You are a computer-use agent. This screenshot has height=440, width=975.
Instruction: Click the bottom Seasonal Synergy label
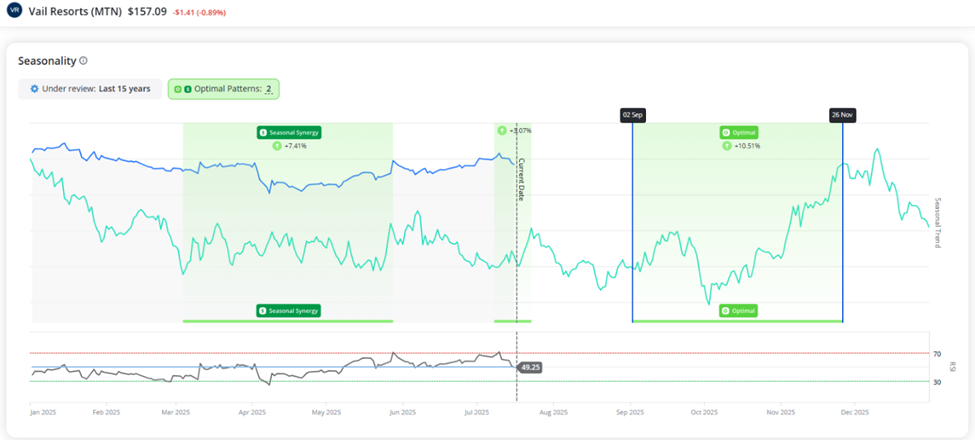(x=289, y=310)
